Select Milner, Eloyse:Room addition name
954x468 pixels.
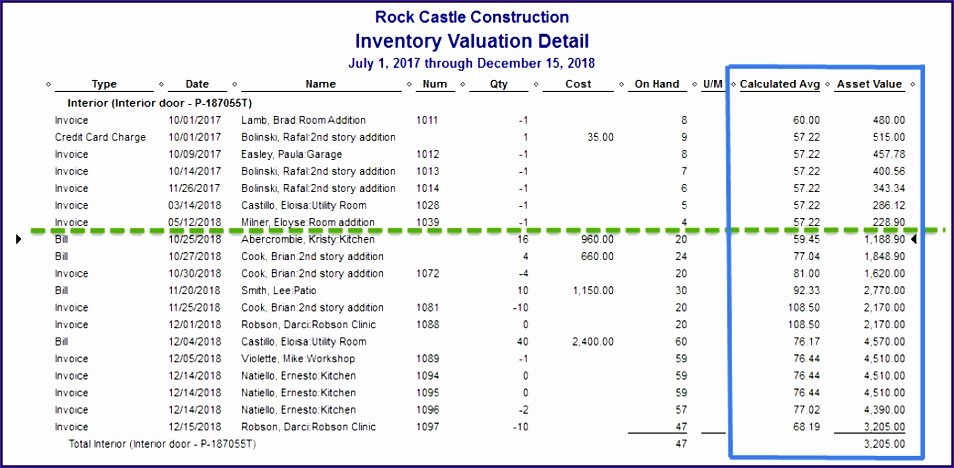tap(308, 223)
